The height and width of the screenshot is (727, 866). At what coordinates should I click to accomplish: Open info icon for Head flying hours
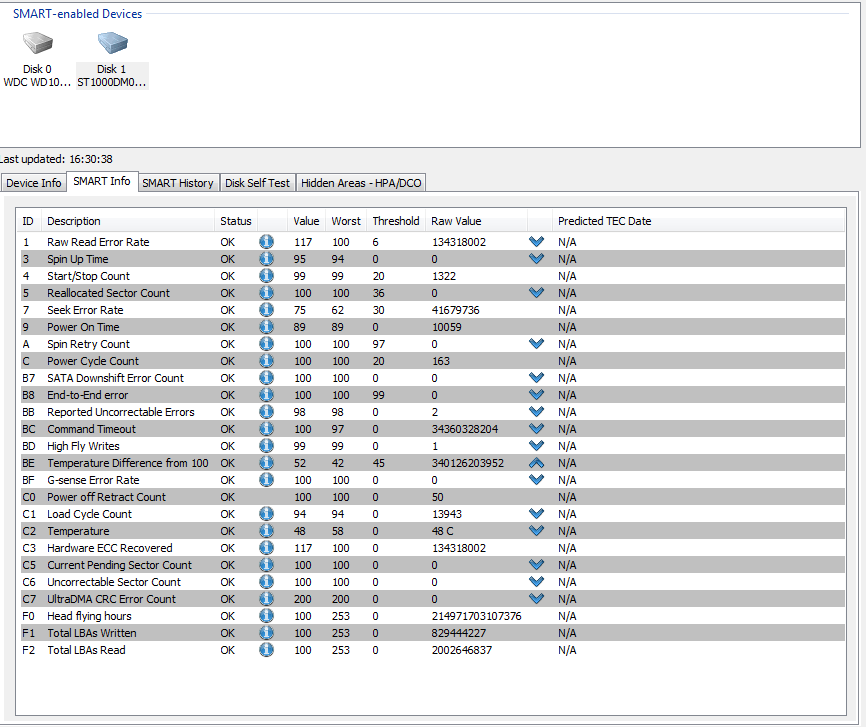(266, 616)
